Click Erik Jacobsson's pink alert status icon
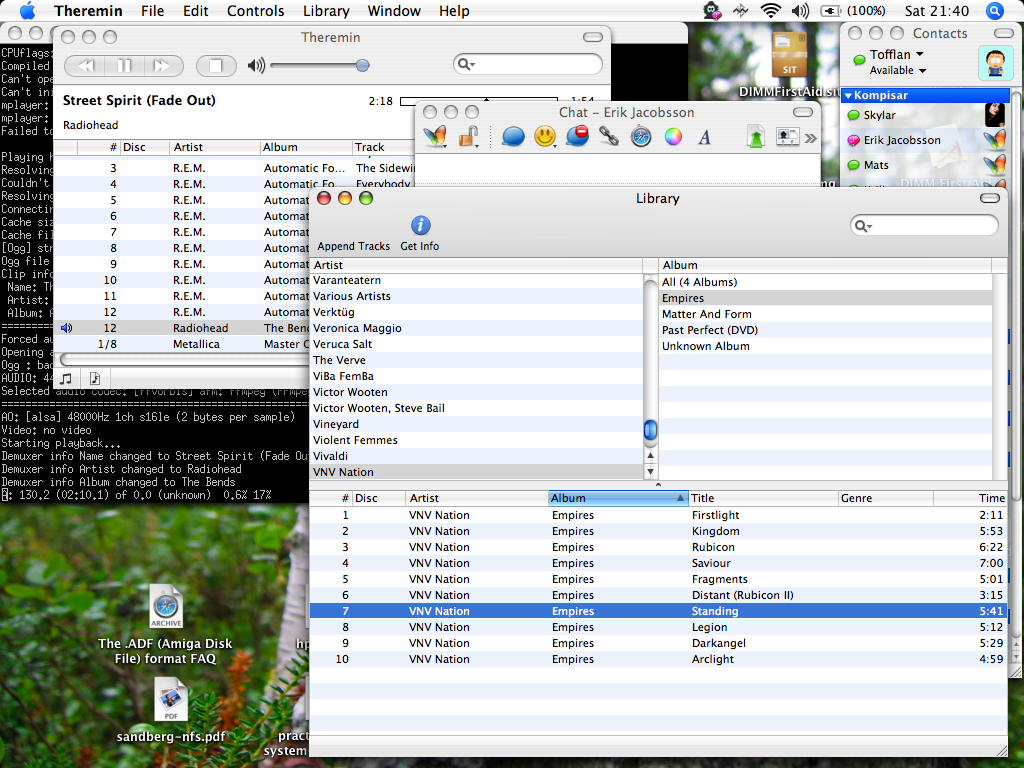 (x=853, y=140)
